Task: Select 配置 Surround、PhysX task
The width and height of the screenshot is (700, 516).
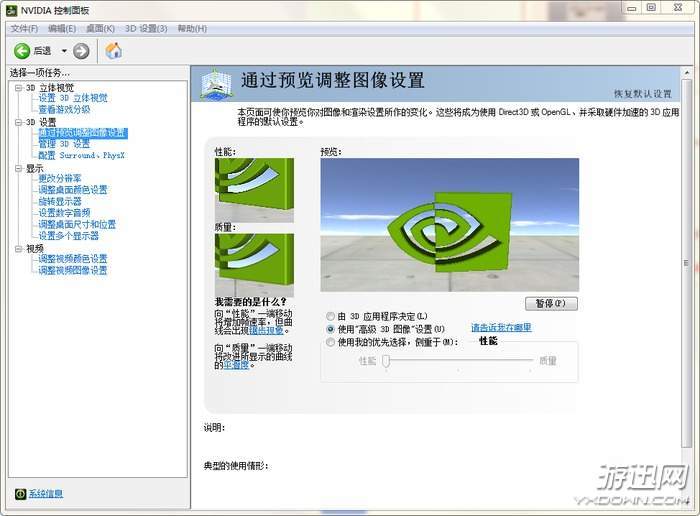Action: [82, 155]
